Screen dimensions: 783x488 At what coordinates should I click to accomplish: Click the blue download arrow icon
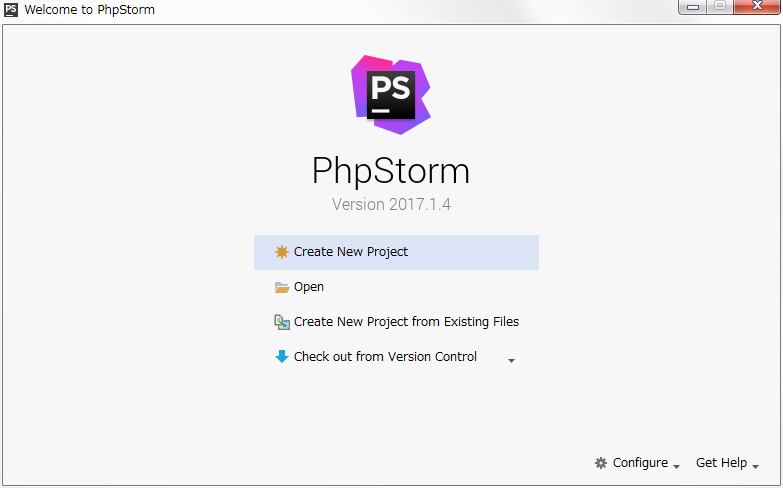282,356
